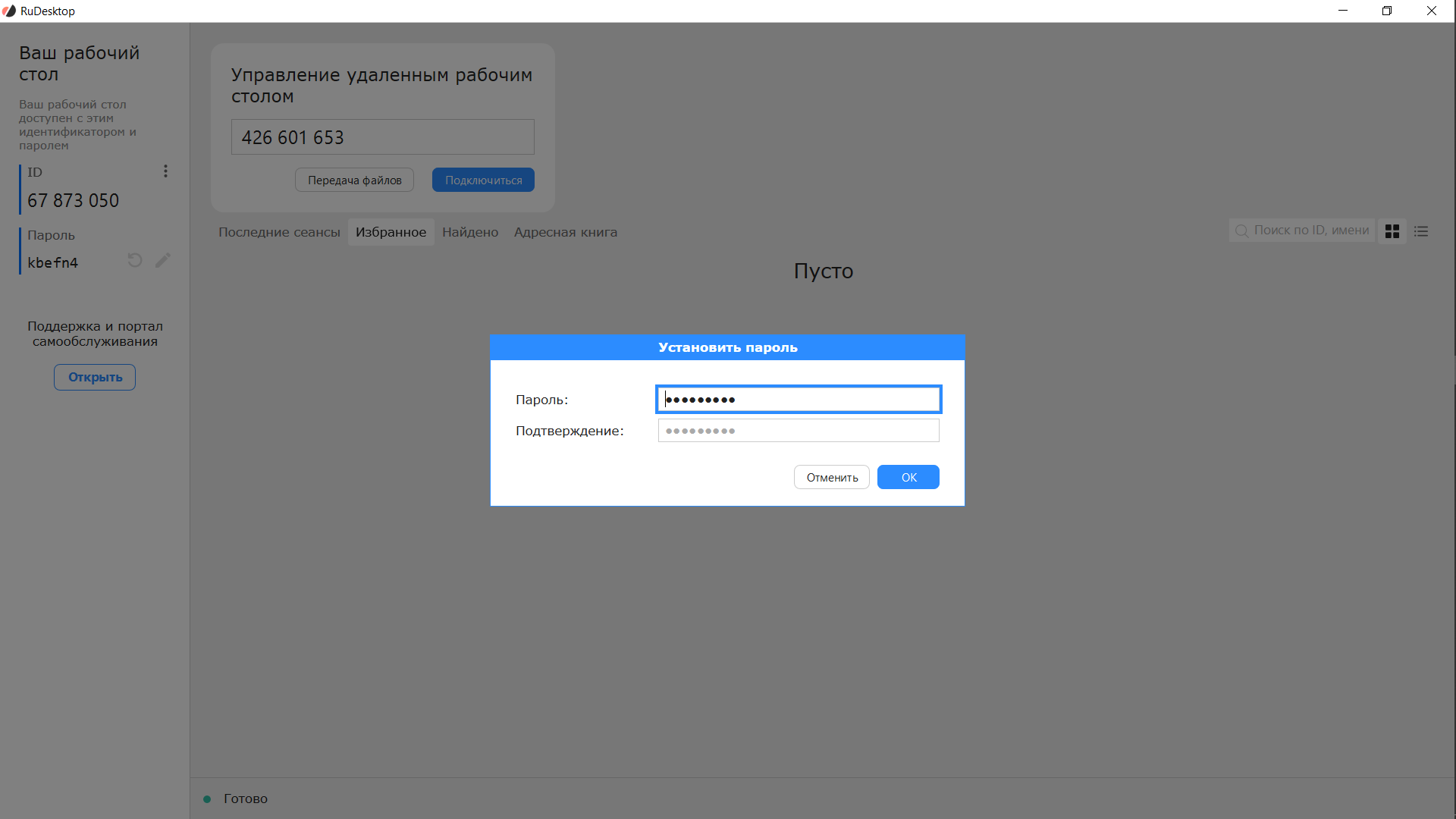This screenshot has height=819, width=1456.
Task: Click Открыть support portal button
Action: point(95,377)
